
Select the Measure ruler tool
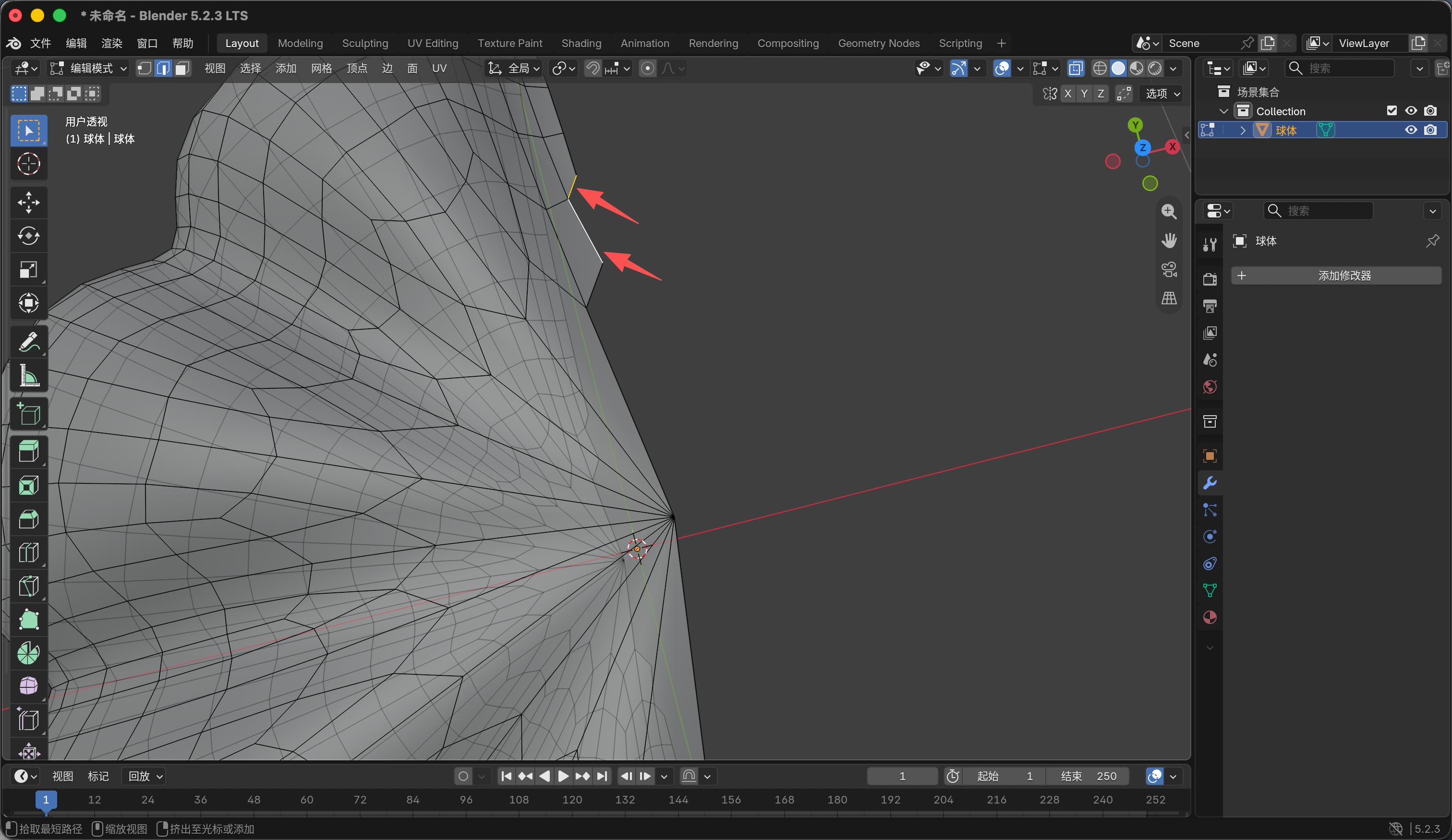click(28, 376)
